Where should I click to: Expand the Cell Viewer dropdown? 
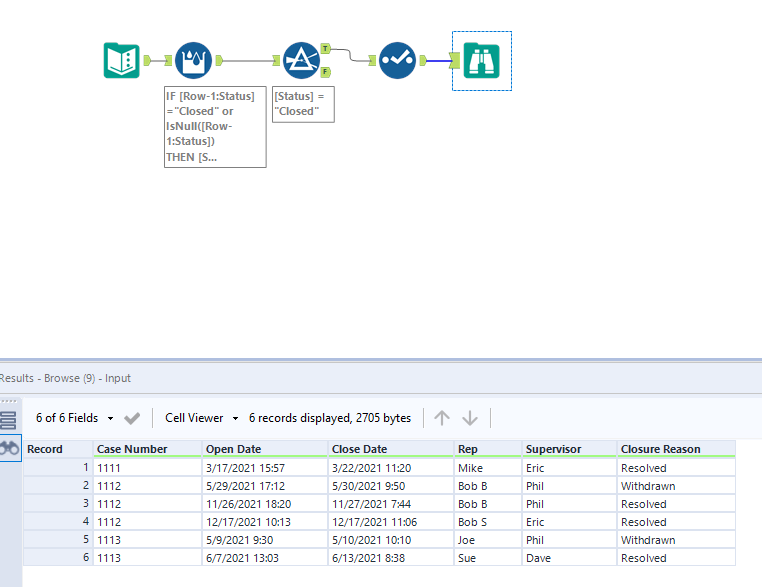tap(202, 418)
